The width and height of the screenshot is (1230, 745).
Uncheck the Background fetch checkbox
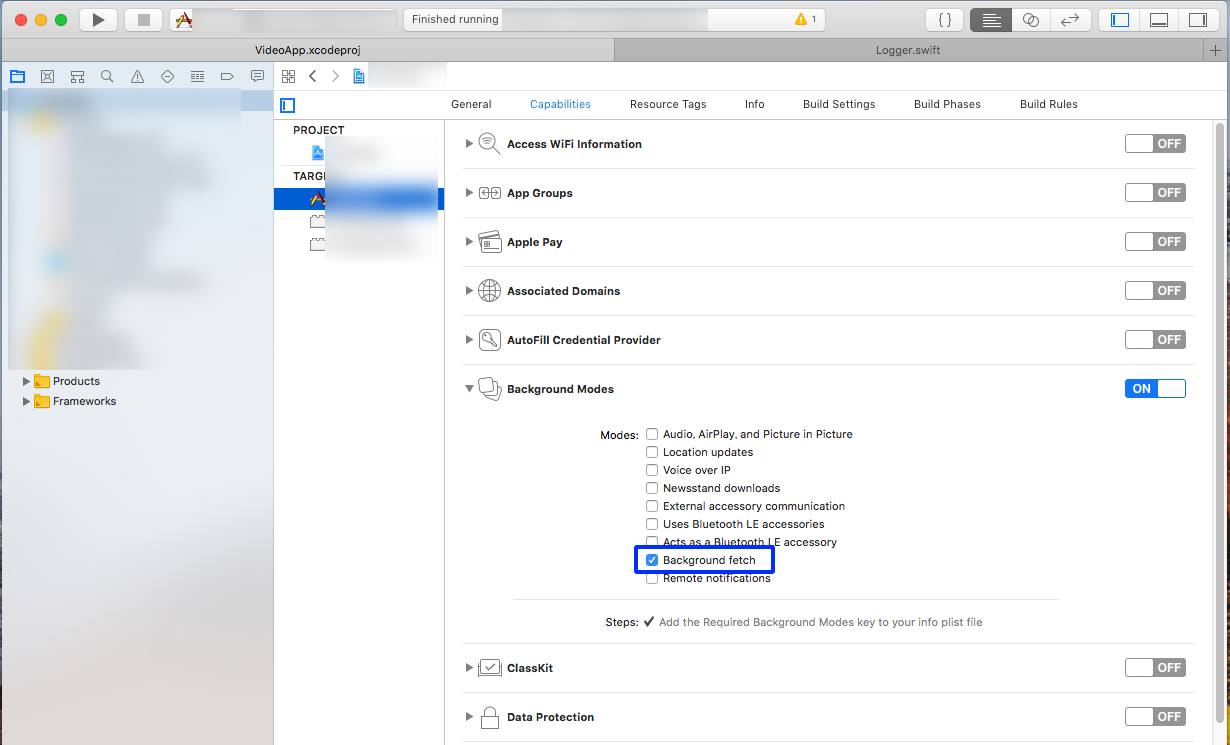652,560
